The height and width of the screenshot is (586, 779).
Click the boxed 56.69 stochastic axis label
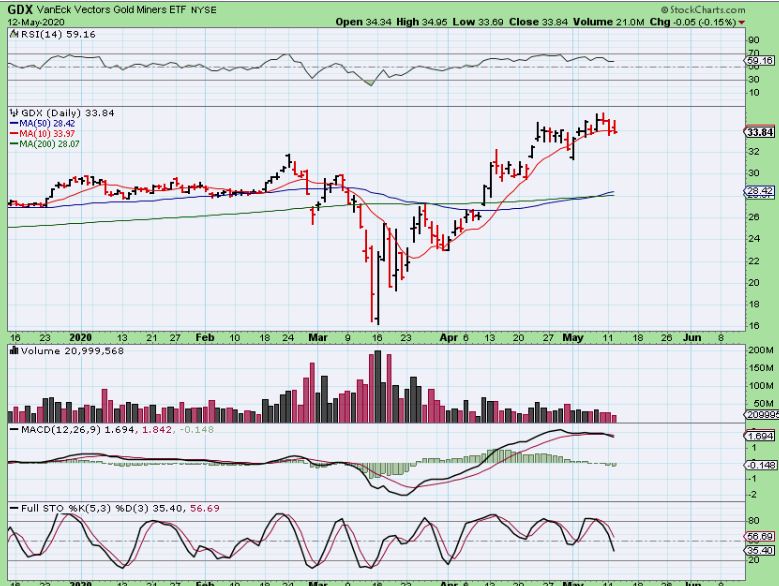coord(760,536)
